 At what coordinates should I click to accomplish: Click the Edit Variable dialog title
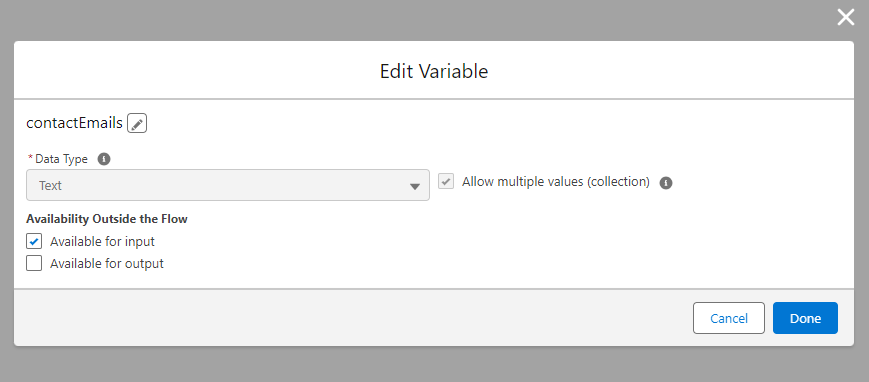(x=434, y=72)
